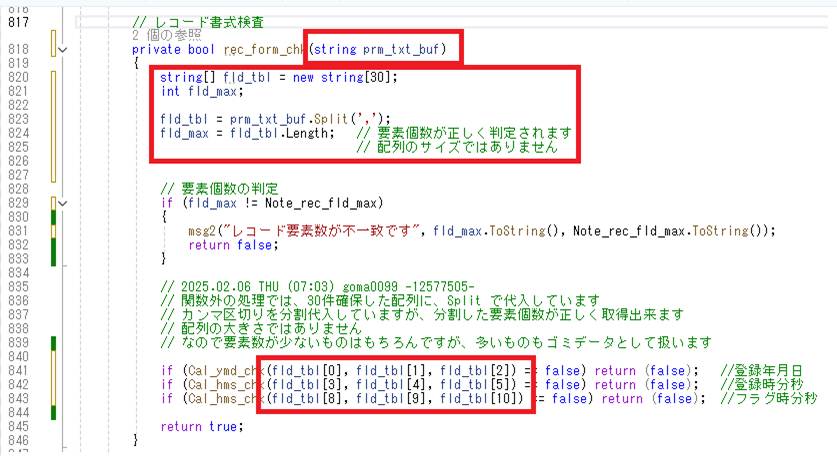
Task: Click the yellow change marker beside line 821
Action: pos(52,91)
